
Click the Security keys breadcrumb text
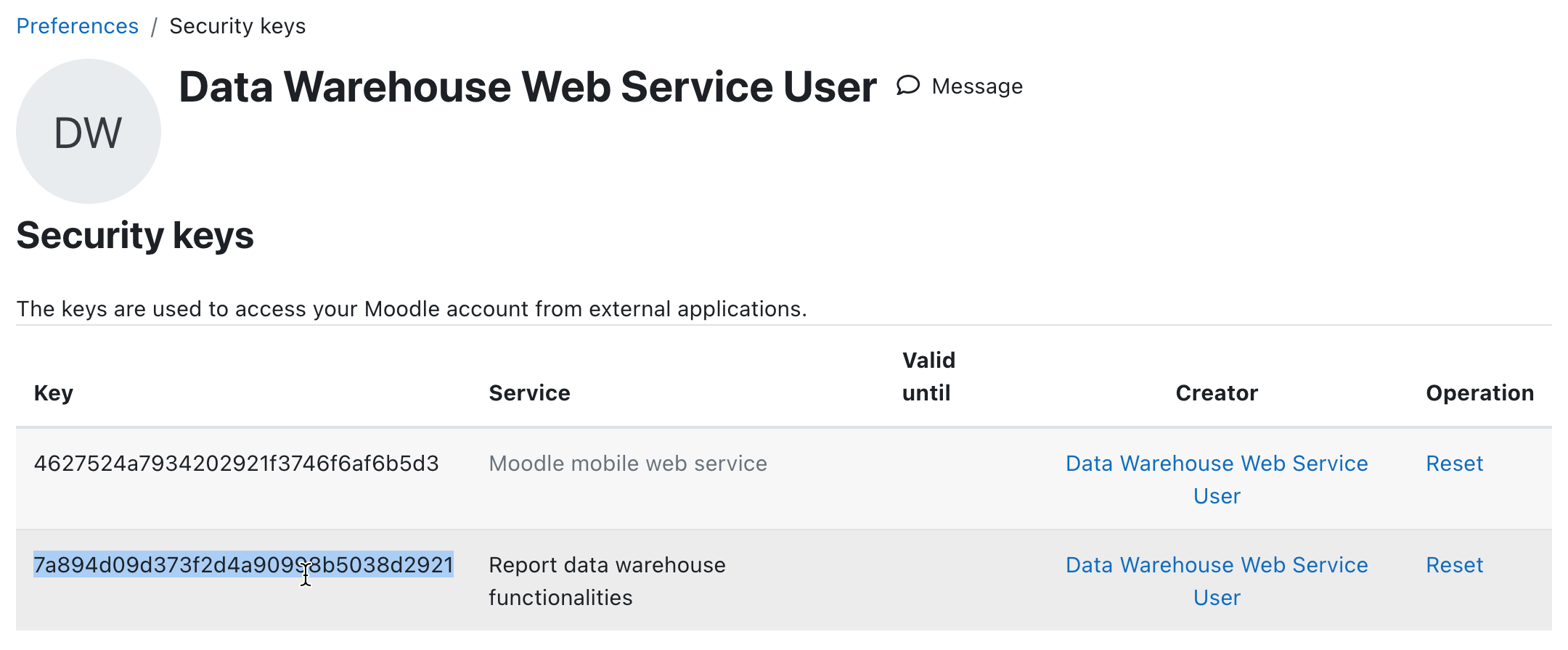tap(237, 26)
